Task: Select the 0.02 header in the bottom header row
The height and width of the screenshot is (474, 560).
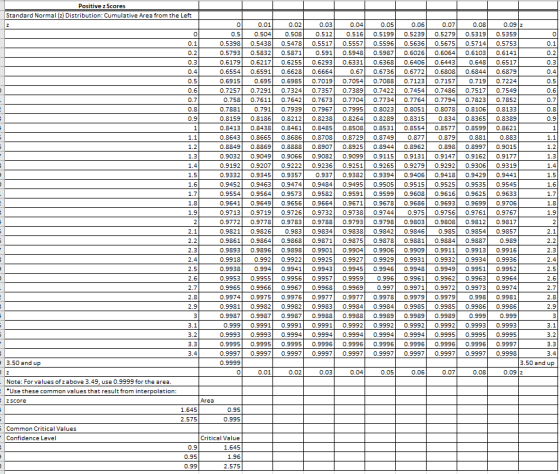Action: click(288, 372)
